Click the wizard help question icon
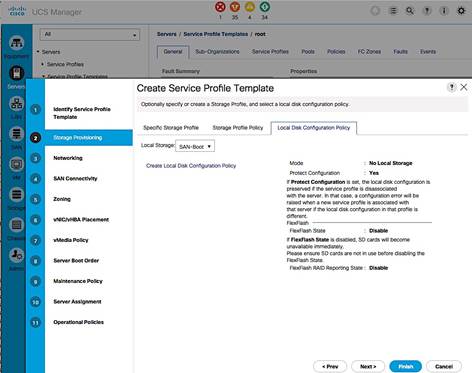 click(451, 87)
